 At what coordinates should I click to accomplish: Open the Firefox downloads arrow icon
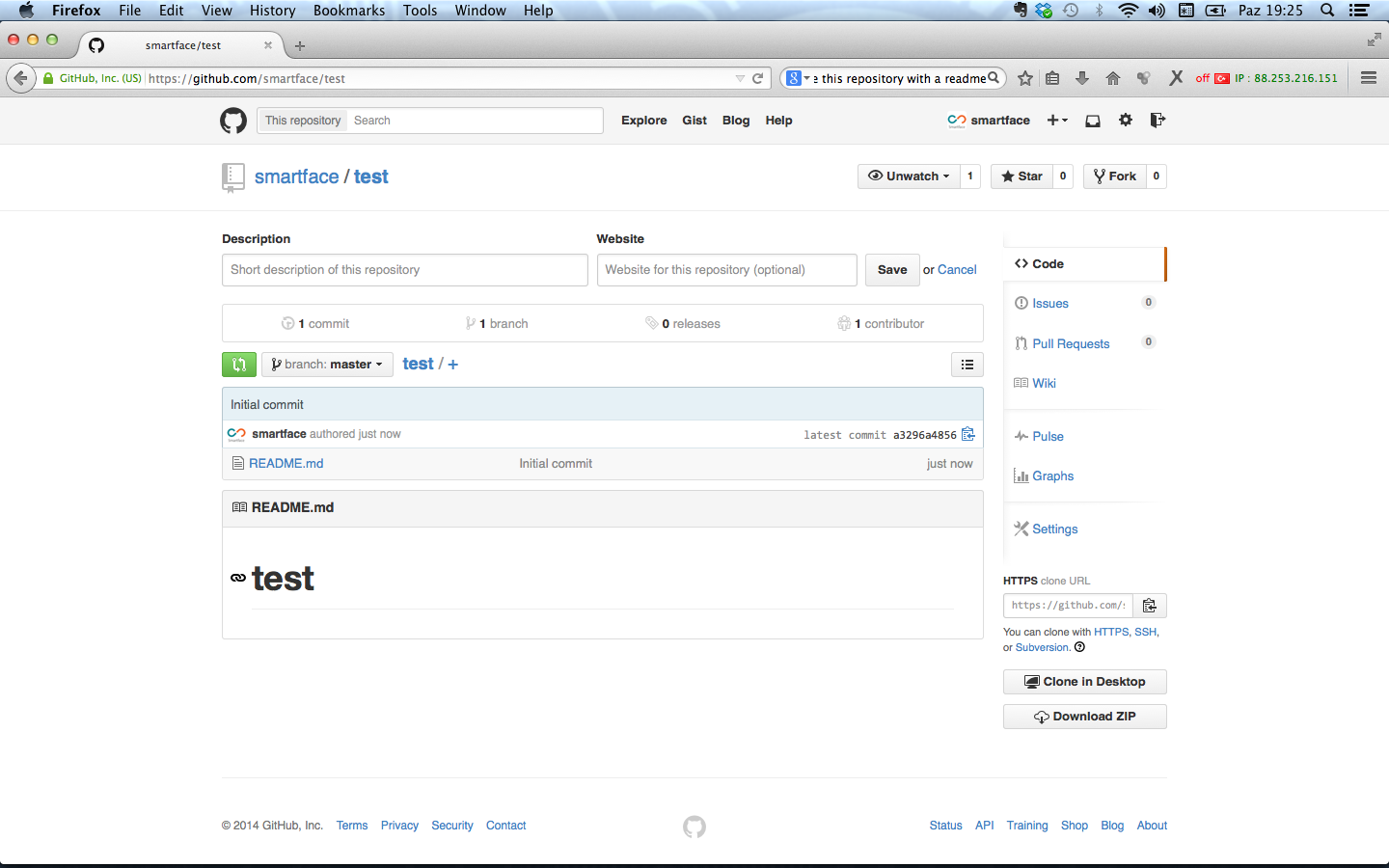coord(1082,78)
